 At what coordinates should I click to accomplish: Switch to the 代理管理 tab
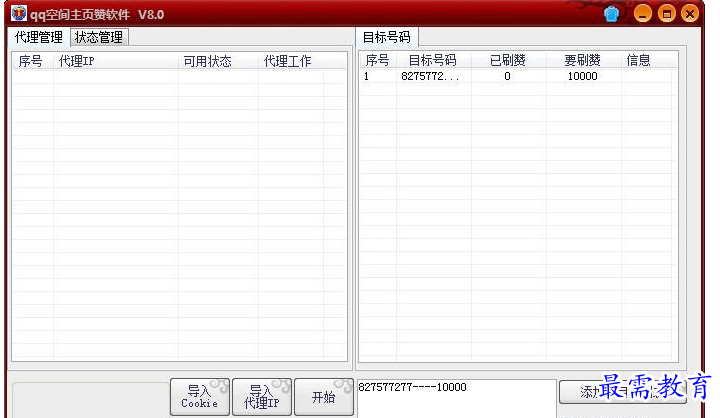[x=39, y=37]
